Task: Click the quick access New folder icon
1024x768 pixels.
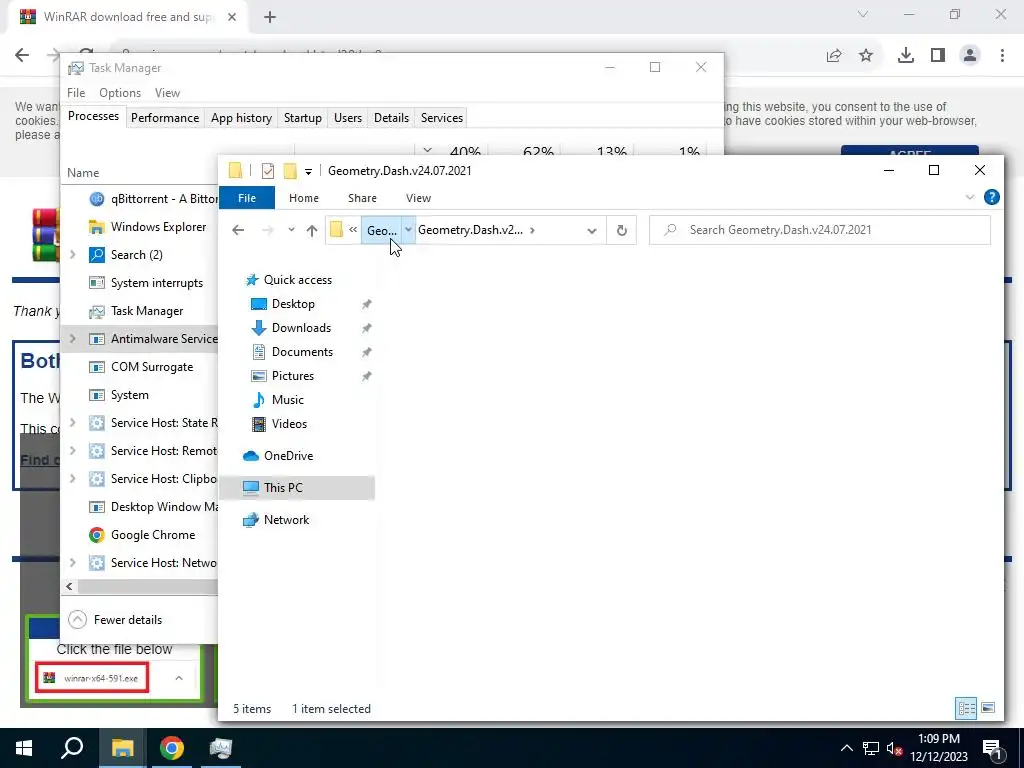Action: click(290, 170)
